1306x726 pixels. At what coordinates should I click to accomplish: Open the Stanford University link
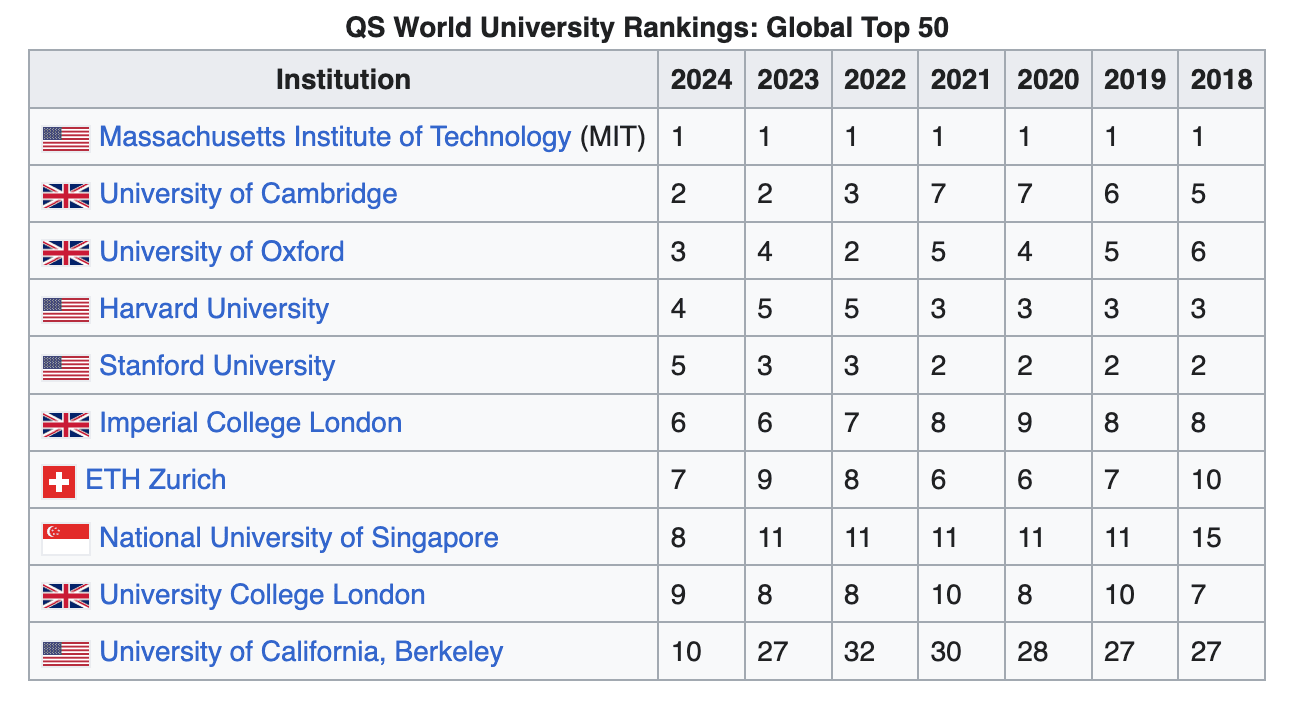tap(217, 366)
